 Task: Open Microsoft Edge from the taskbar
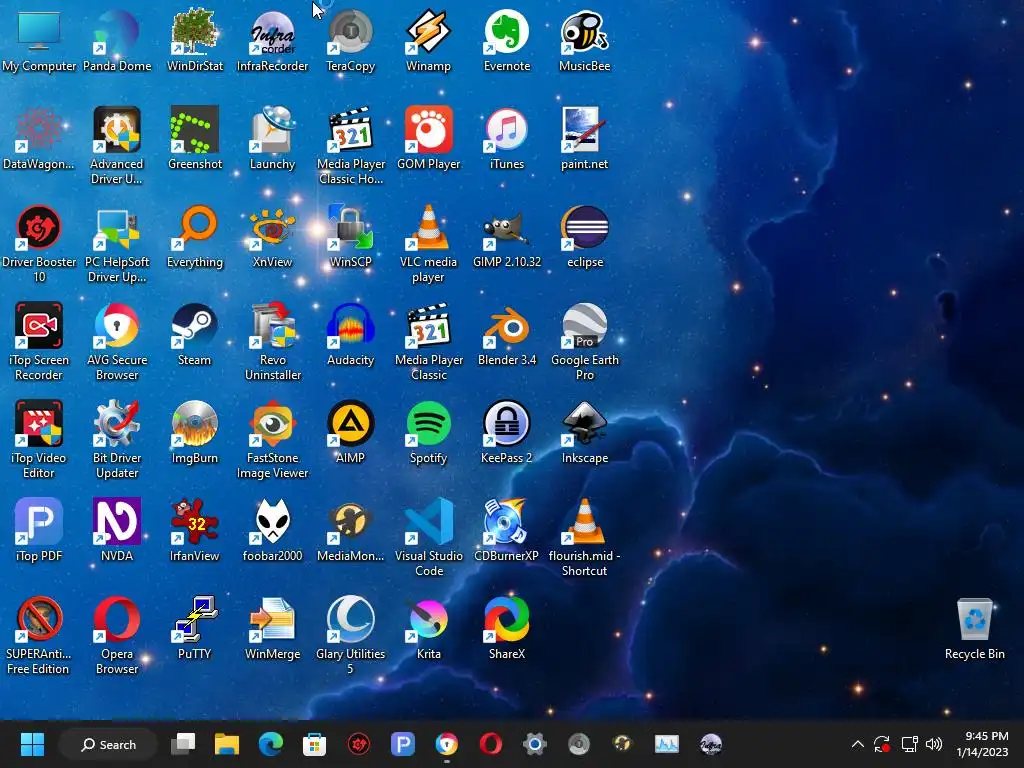click(x=270, y=744)
